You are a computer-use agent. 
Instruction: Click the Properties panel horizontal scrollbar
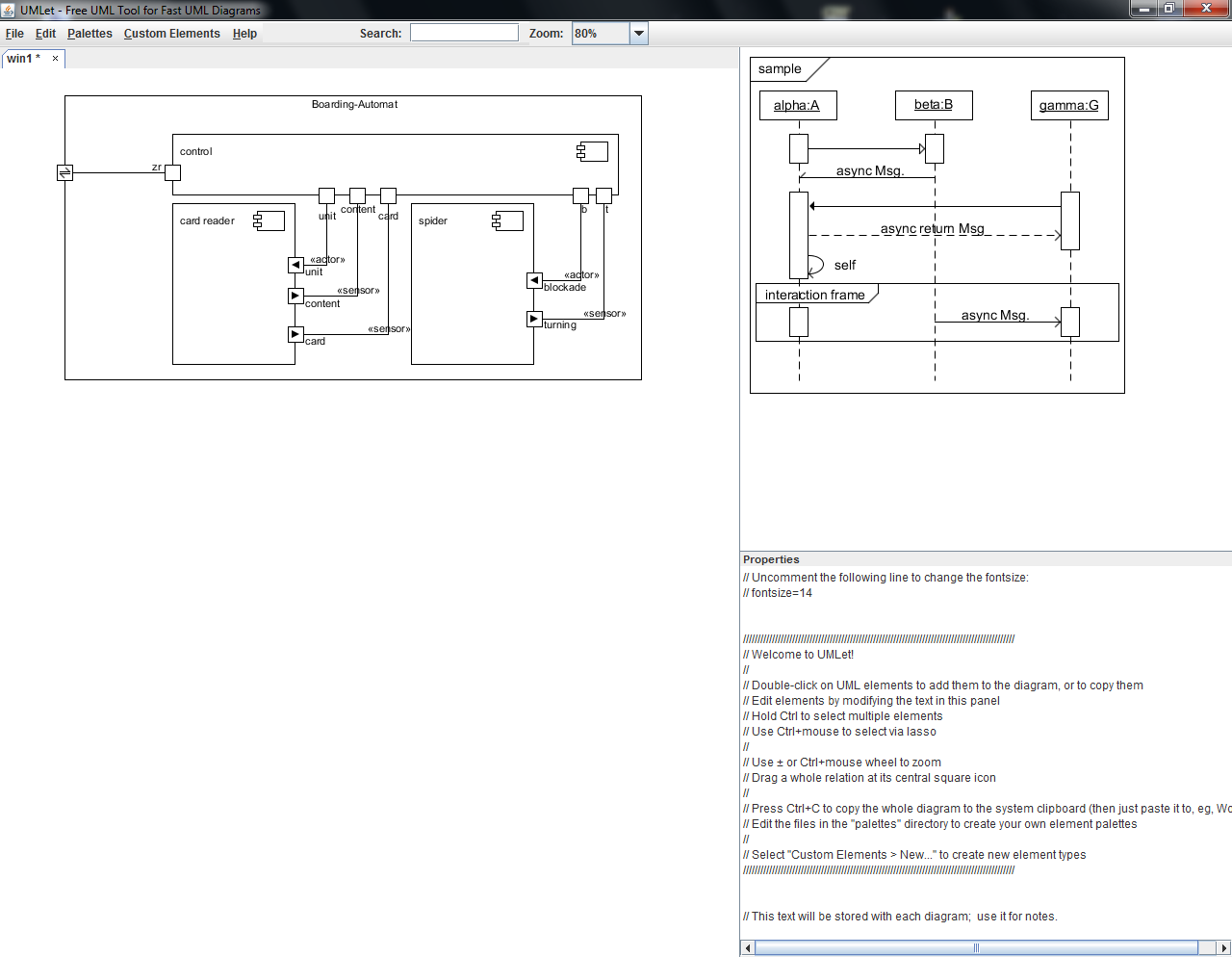coord(976,947)
